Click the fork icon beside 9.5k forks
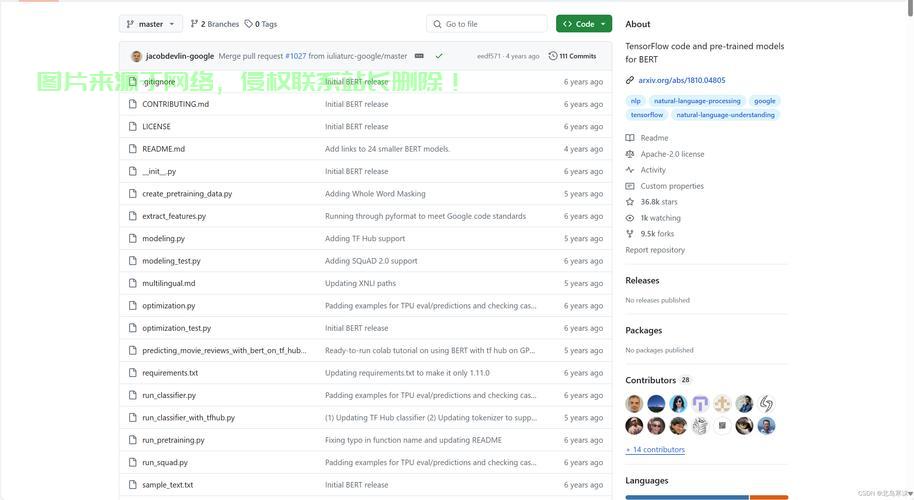The width and height of the screenshot is (914, 500). [x=630, y=234]
